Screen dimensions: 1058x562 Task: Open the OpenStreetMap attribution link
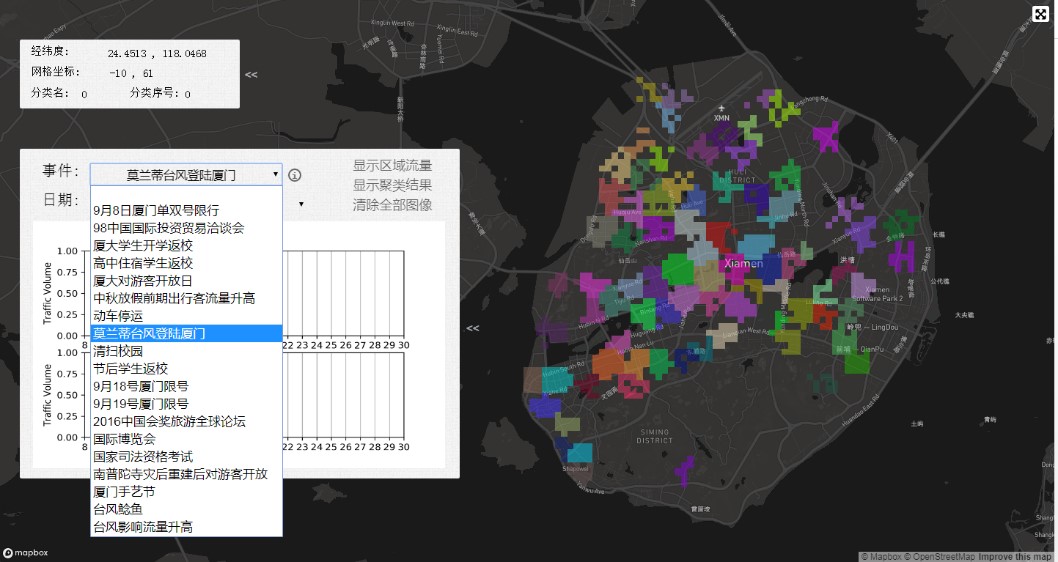pos(939,556)
